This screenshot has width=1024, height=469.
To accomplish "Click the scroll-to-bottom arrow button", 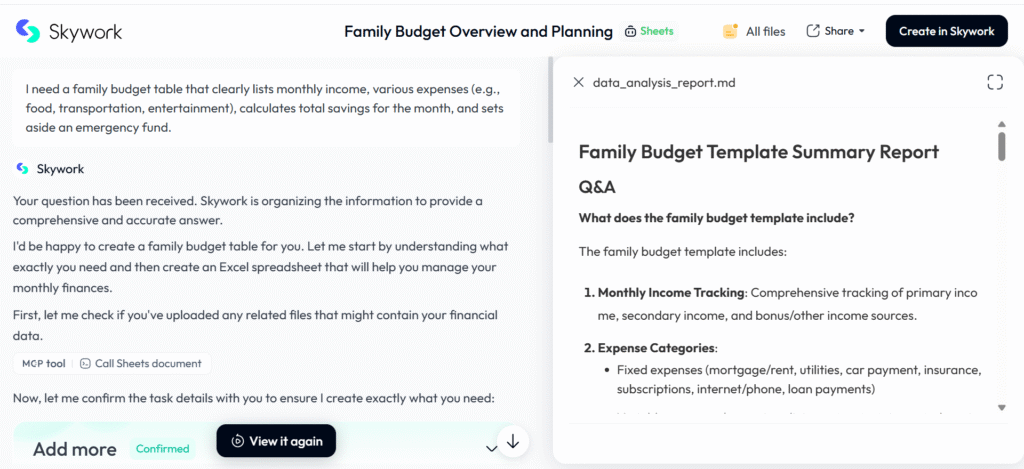I will (513, 441).
